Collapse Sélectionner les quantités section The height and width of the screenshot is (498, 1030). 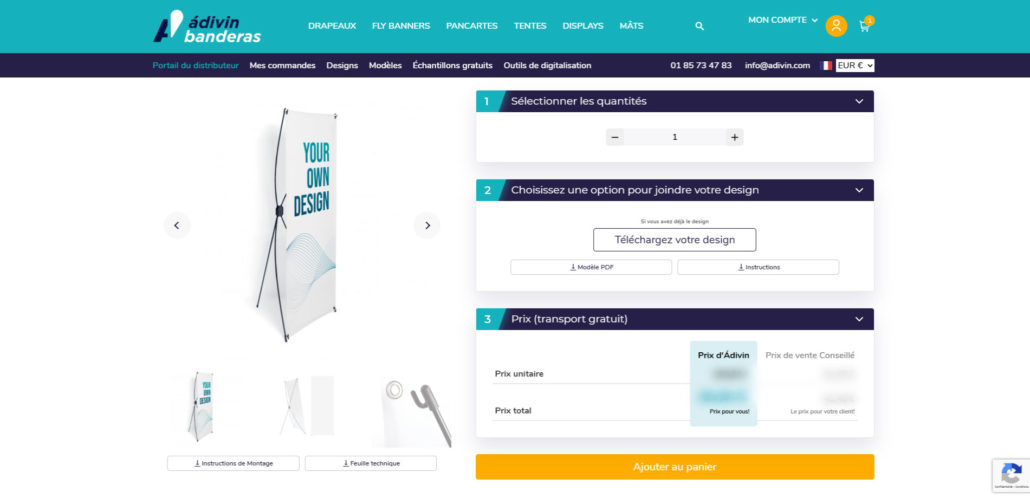click(x=859, y=101)
